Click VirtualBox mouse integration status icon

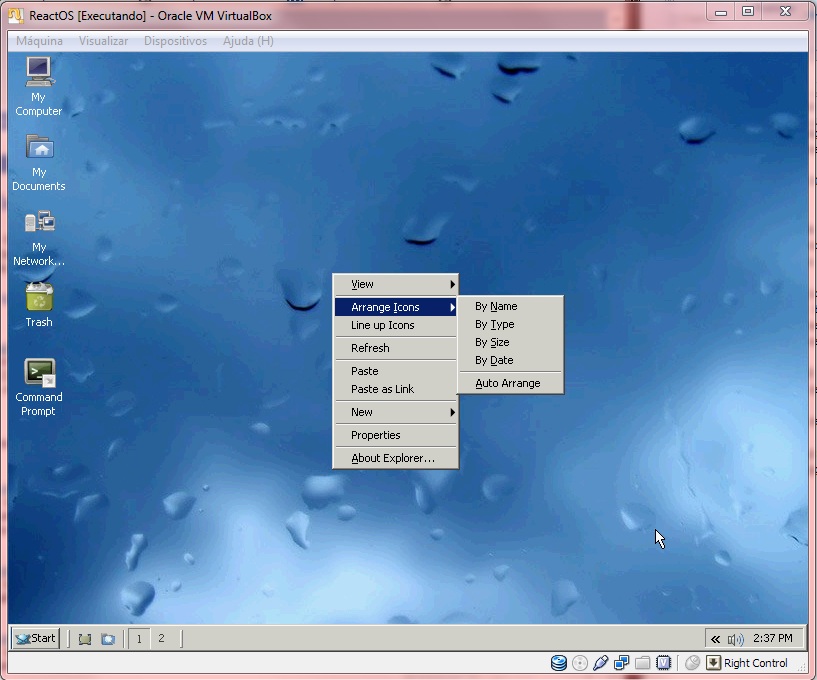[x=692, y=663]
